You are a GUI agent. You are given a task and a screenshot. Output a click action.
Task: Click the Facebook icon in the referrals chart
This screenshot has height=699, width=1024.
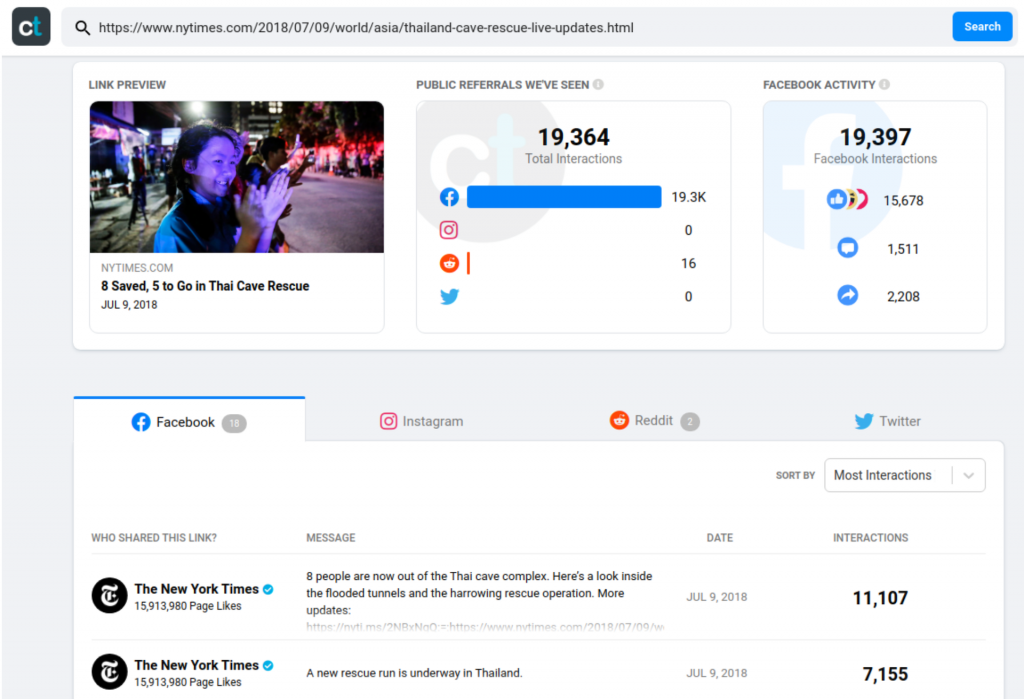tap(449, 197)
